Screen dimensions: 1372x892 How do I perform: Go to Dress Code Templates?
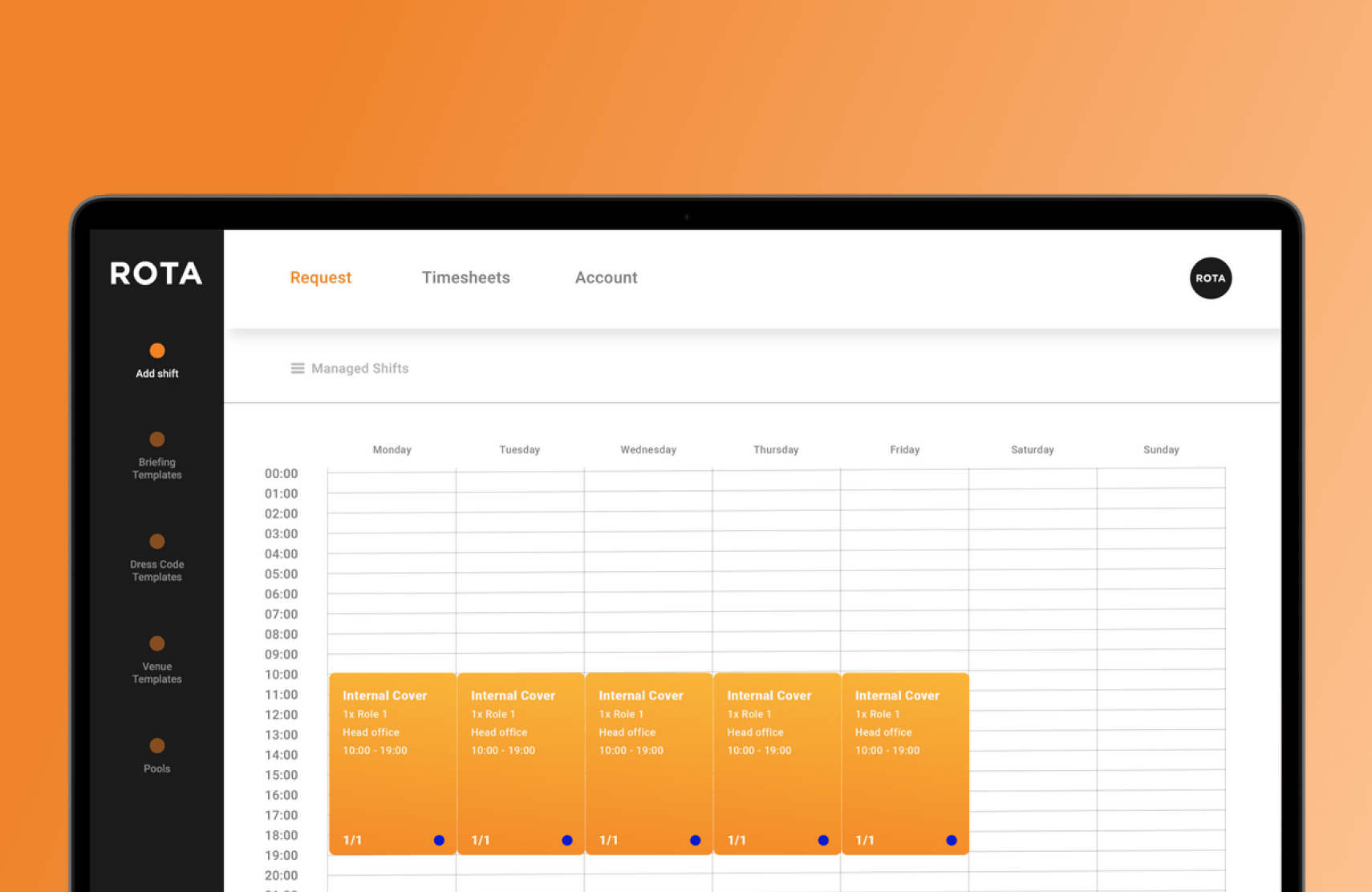point(157,557)
